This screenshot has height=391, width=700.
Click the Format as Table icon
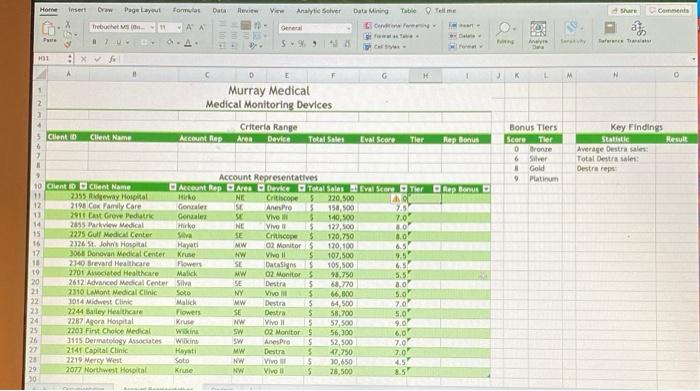pyautogui.click(x=368, y=36)
